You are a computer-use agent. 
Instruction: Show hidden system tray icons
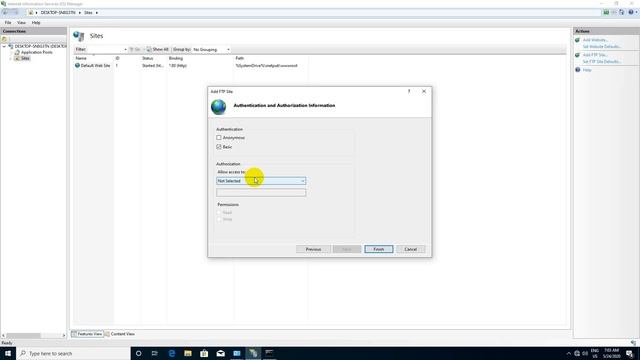click(x=569, y=353)
